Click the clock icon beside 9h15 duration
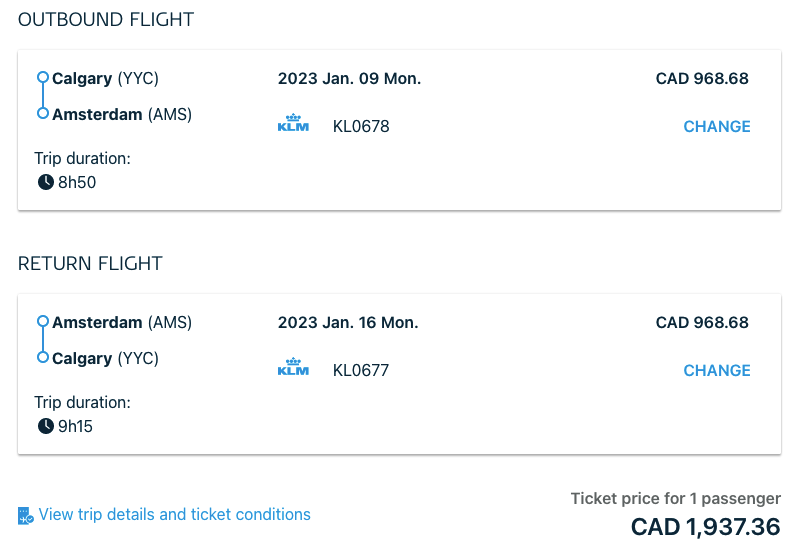Image resolution: width=804 pixels, height=548 pixels. coord(46,426)
